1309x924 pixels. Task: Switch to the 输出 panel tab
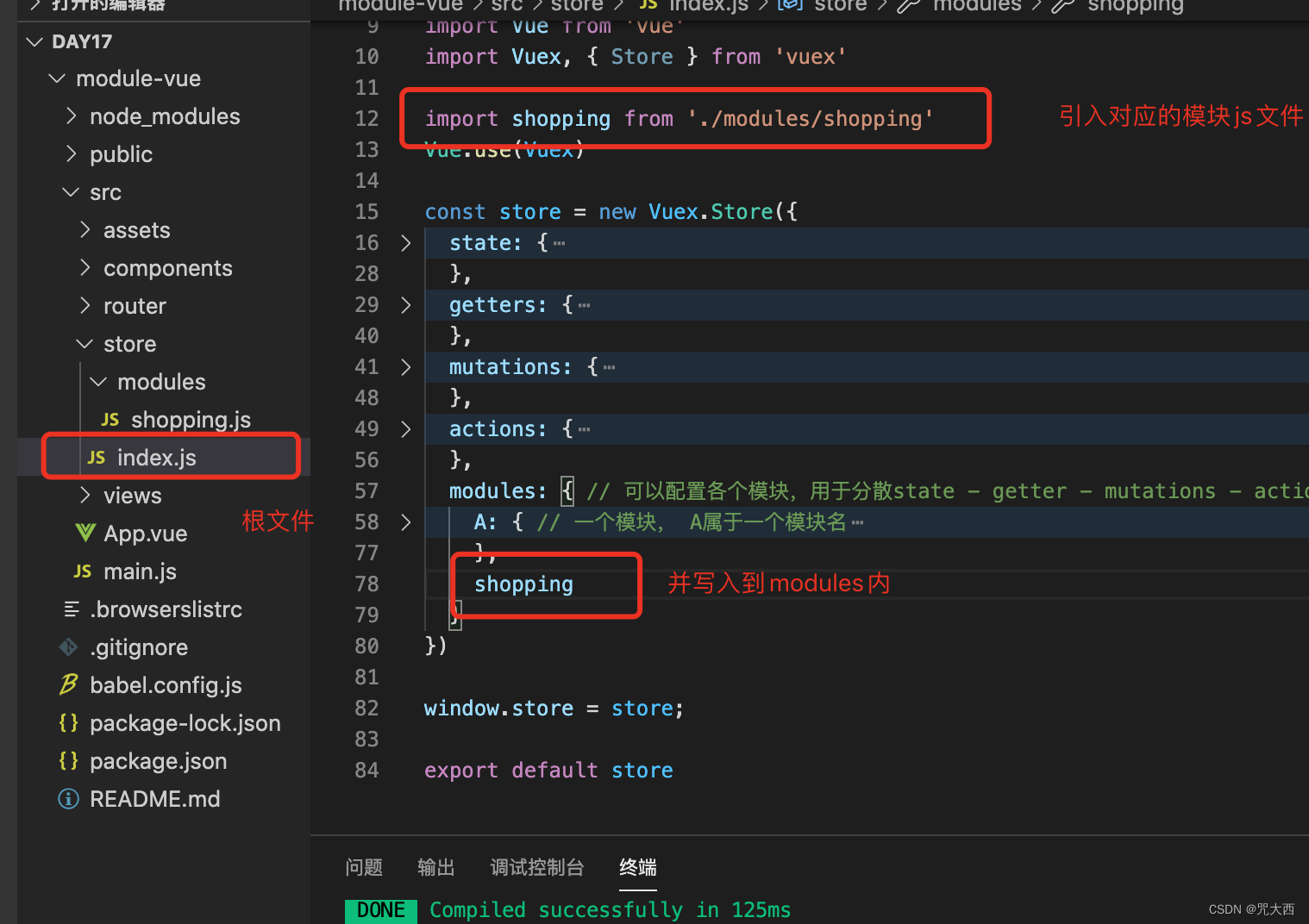click(x=435, y=867)
